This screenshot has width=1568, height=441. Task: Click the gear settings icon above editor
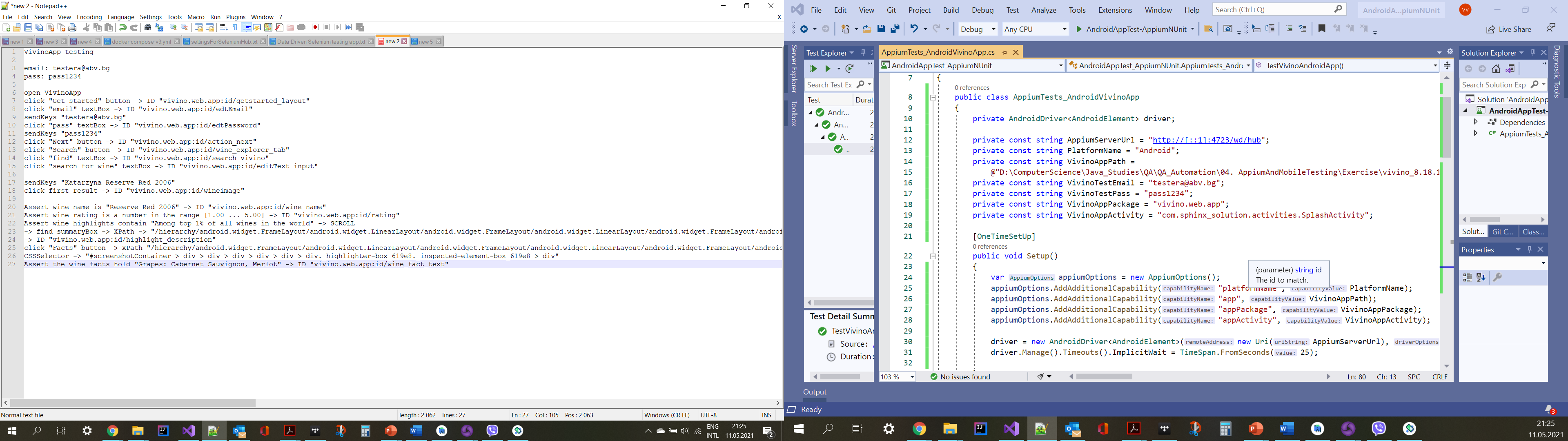(1450, 52)
